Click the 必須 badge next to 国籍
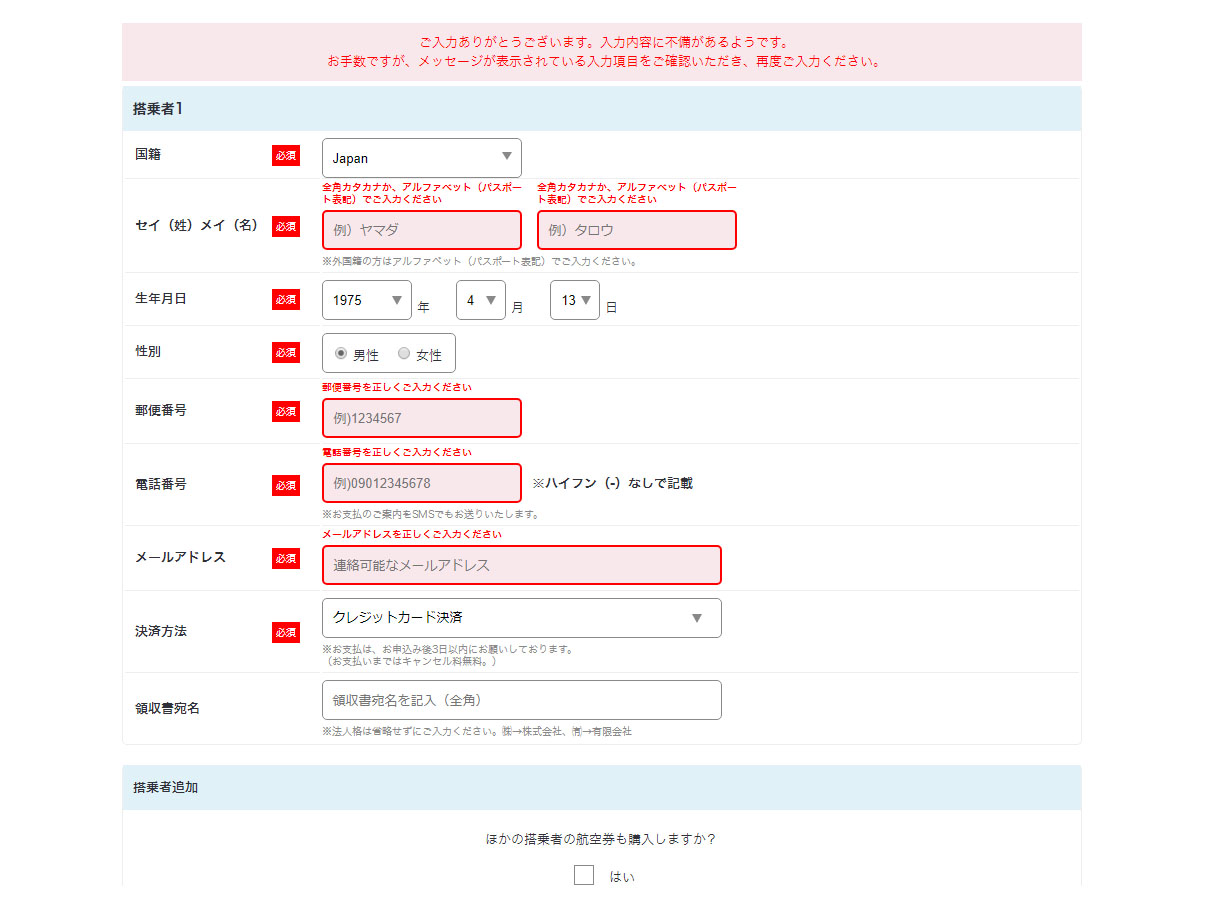1206x909 pixels. pyautogui.click(x=286, y=156)
